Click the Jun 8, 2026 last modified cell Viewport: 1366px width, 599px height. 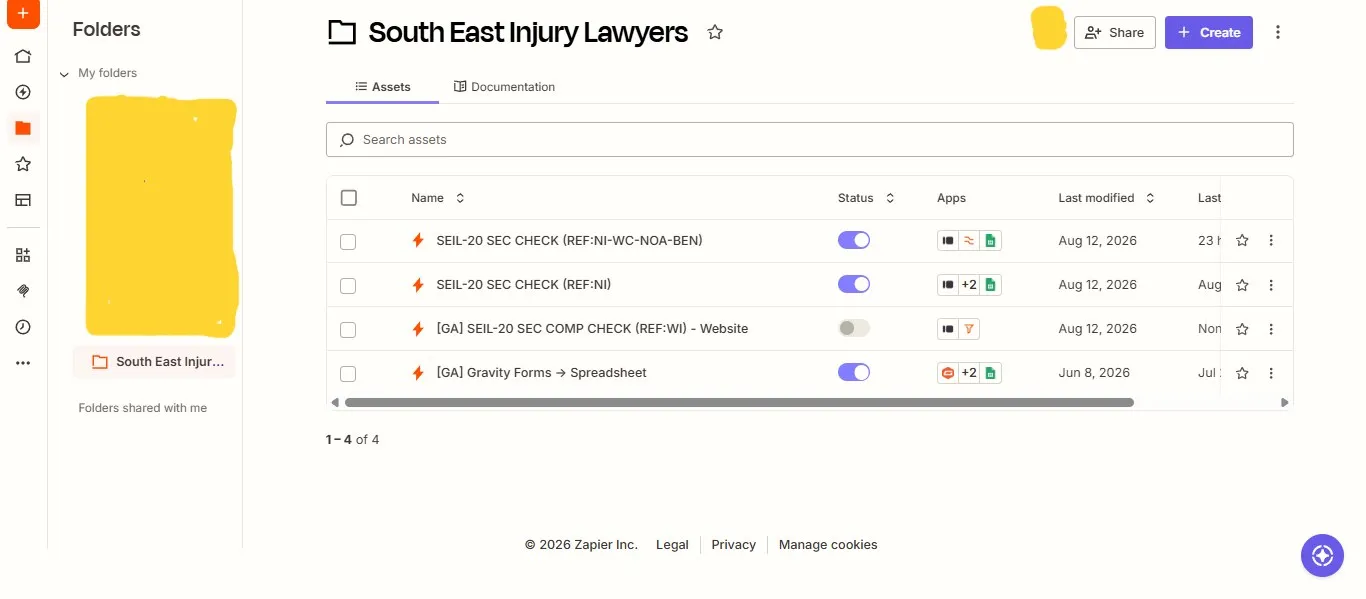[x=1094, y=373]
